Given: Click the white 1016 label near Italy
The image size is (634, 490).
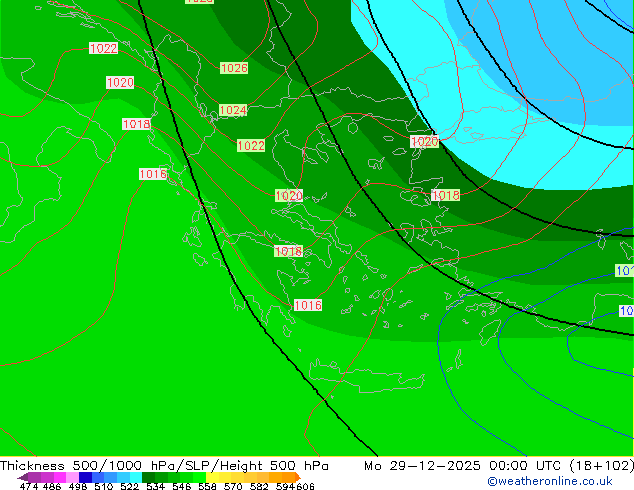Looking at the screenshot, I should 153,174.
